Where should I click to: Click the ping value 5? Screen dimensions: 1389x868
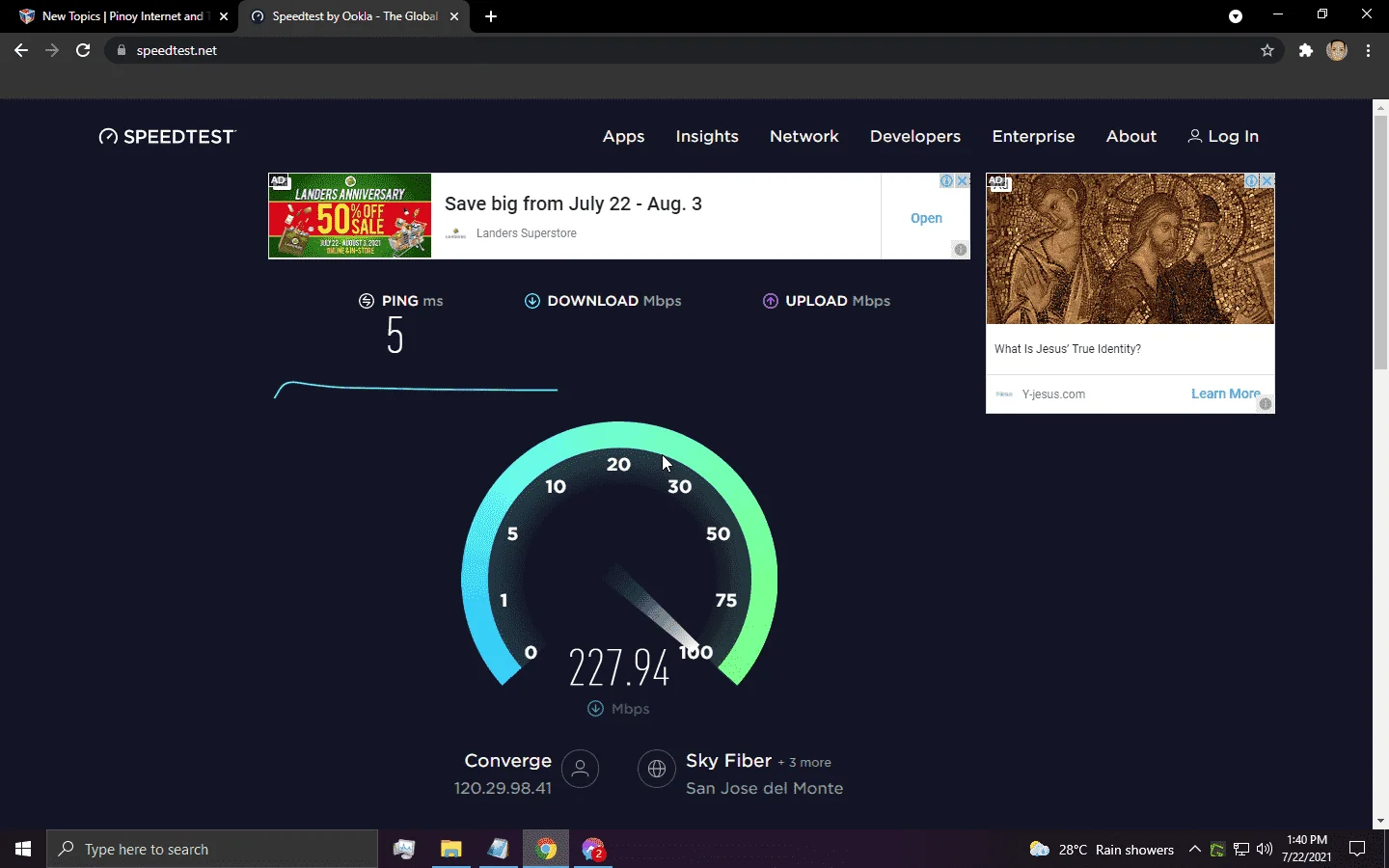click(395, 336)
